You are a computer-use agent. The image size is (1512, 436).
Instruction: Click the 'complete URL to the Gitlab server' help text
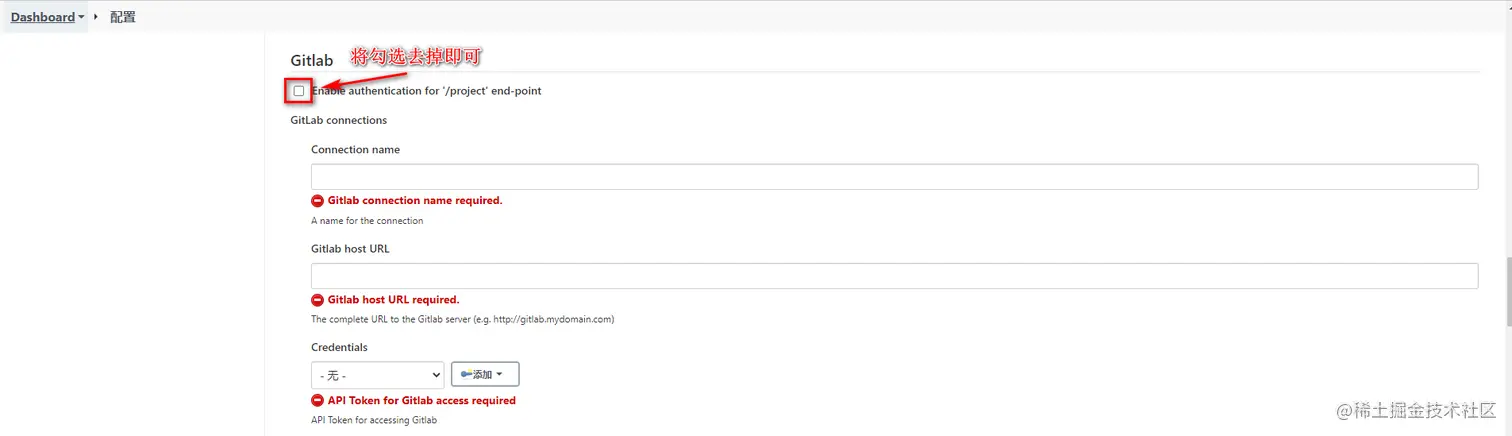(462, 320)
